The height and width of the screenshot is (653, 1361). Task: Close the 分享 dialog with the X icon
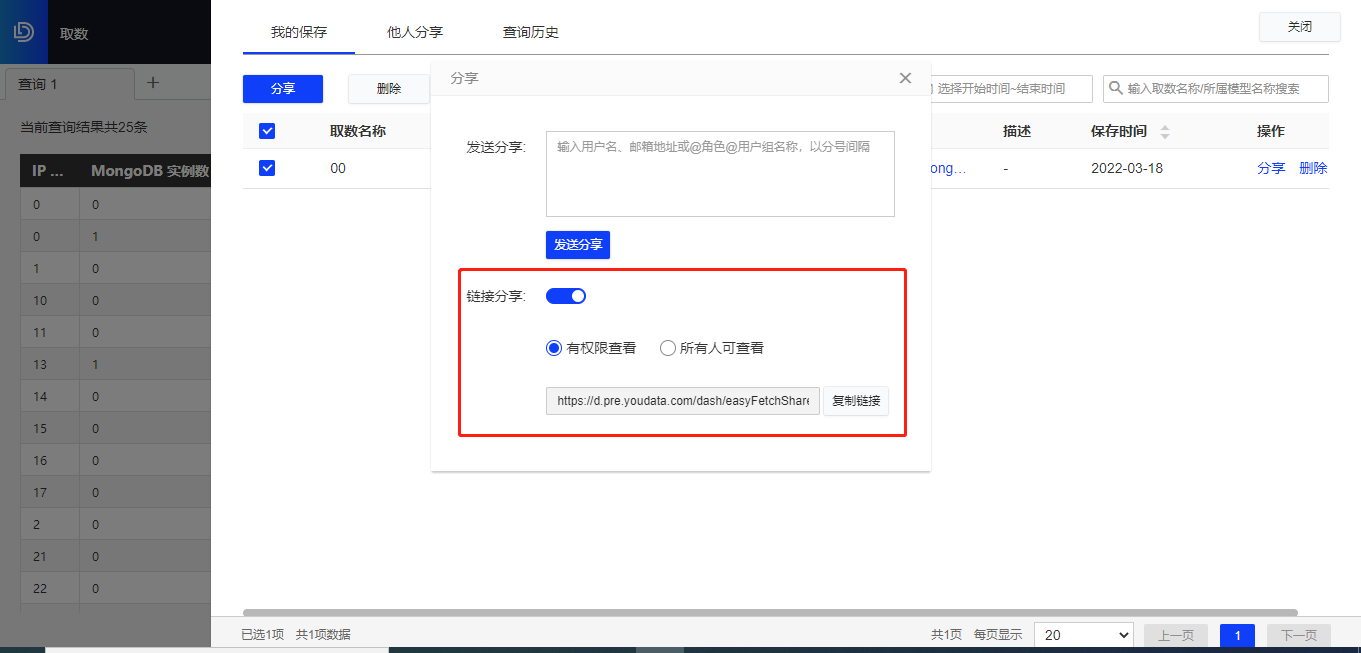905,77
